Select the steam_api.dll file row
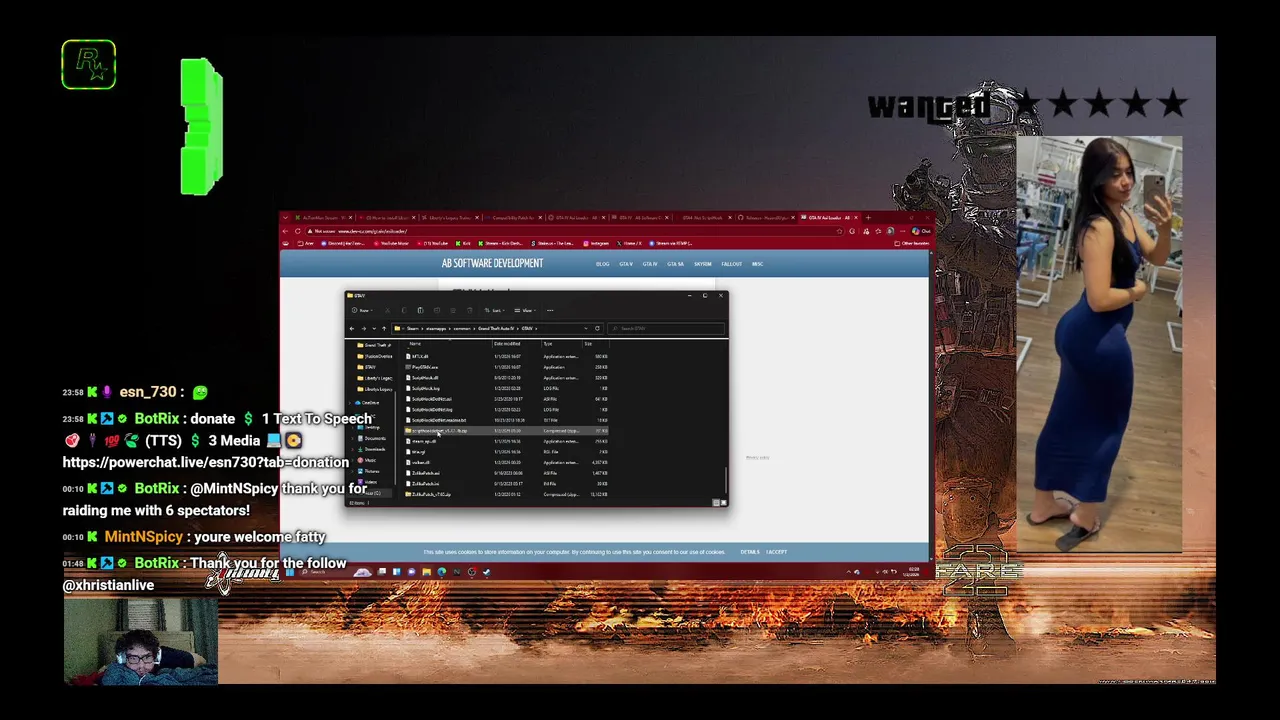This screenshot has width=1280, height=720. click(507, 441)
